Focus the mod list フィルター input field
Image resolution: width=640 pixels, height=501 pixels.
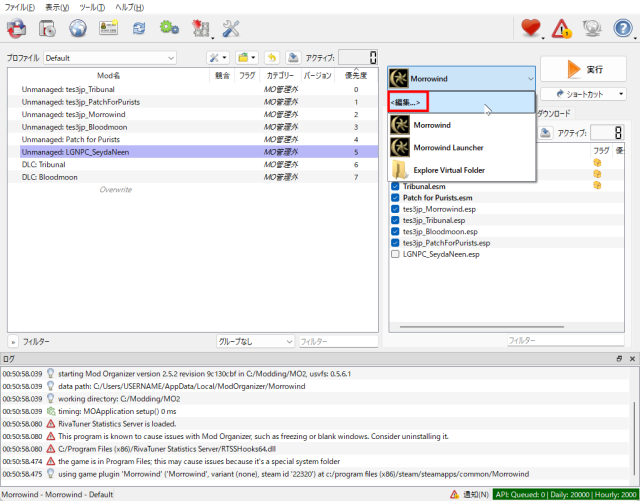click(338, 341)
